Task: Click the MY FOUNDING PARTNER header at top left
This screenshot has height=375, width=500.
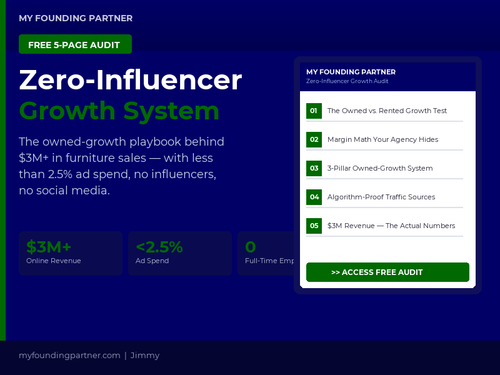Action: pyautogui.click(x=76, y=18)
